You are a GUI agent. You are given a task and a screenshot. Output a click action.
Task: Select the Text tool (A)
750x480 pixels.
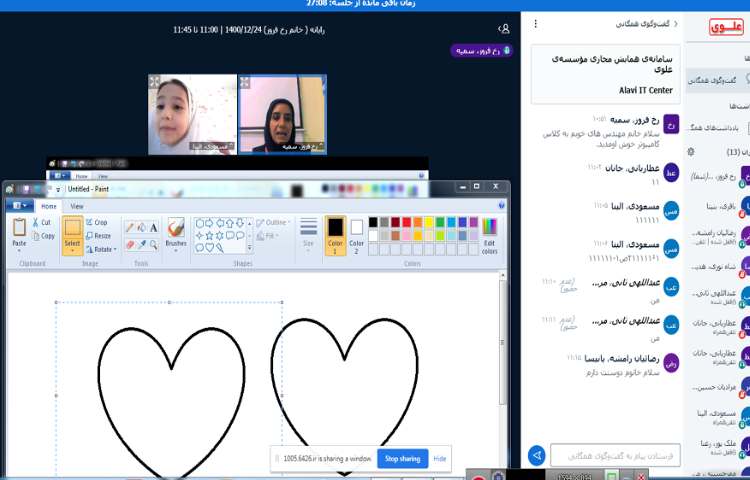tap(154, 228)
